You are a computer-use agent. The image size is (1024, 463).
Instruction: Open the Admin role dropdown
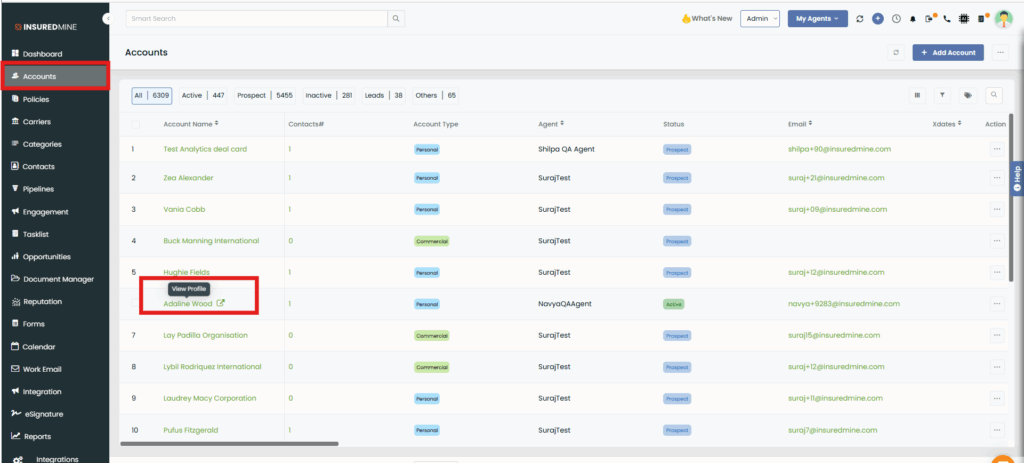pyautogui.click(x=759, y=19)
